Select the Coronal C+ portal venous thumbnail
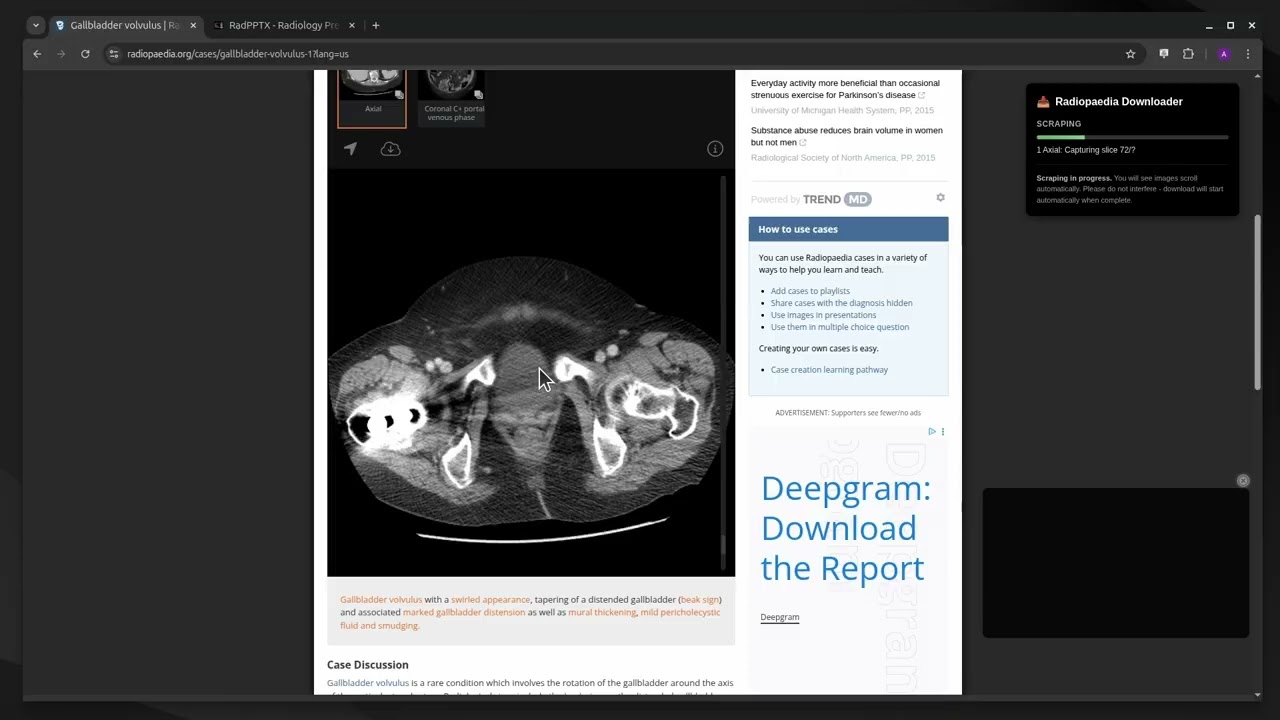1280x720 pixels. pyautogui.click(x=451, y=97)
